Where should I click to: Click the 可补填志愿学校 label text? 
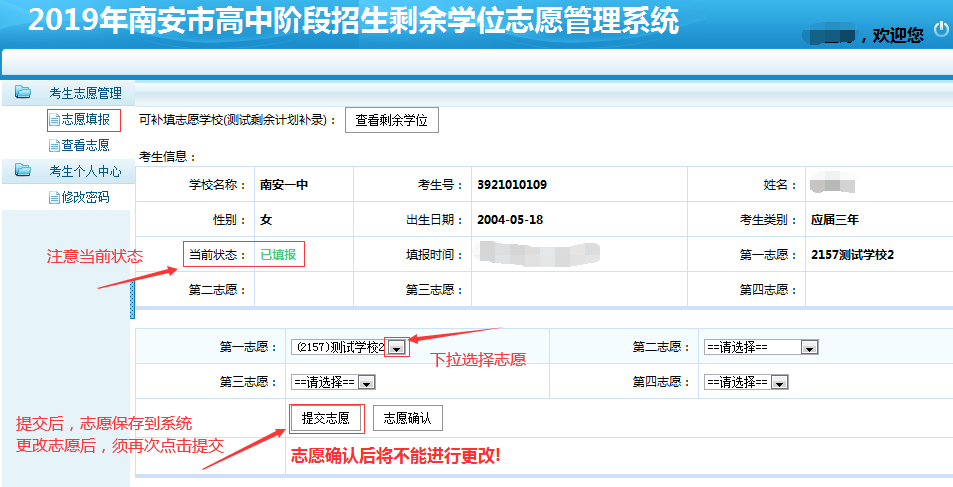coord(238,120)
